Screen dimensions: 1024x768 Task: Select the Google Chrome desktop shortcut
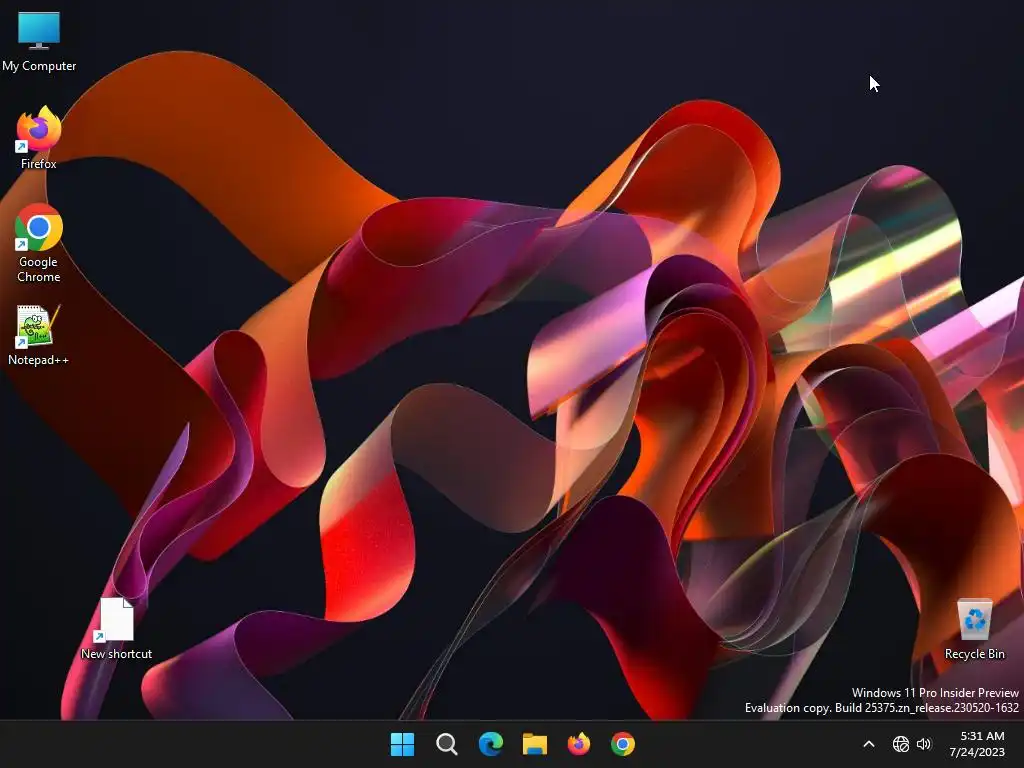point(39,244)
